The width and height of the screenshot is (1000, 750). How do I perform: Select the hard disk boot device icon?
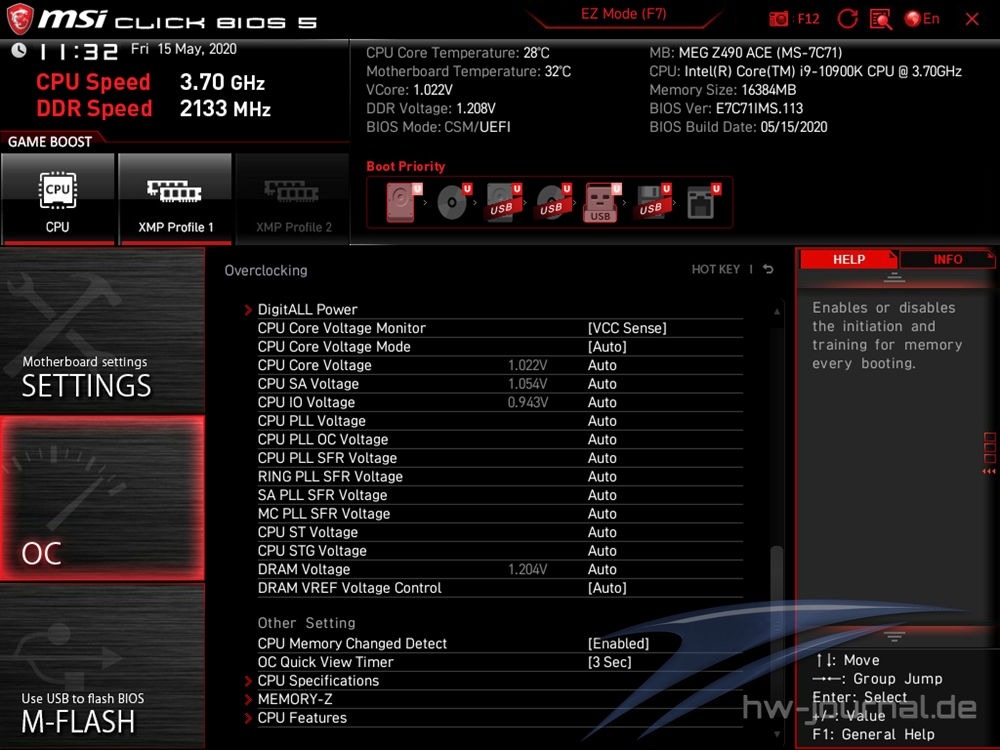click(x=401, y=202)
